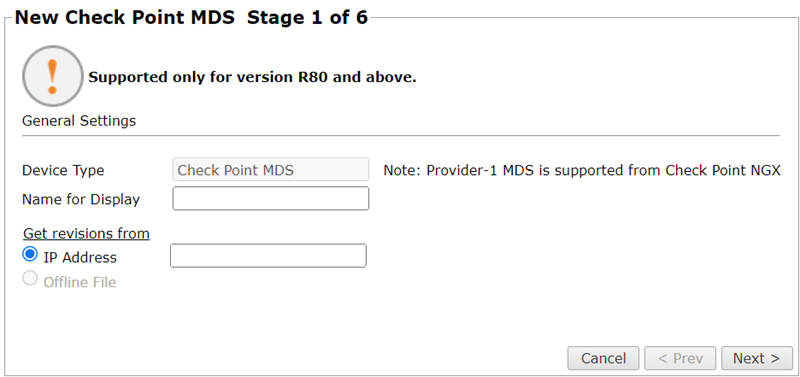Viewport: 800px width, 377px height.
Task: Click the Offline File option label
Action: pyautogui.click(x=80, y=282)
